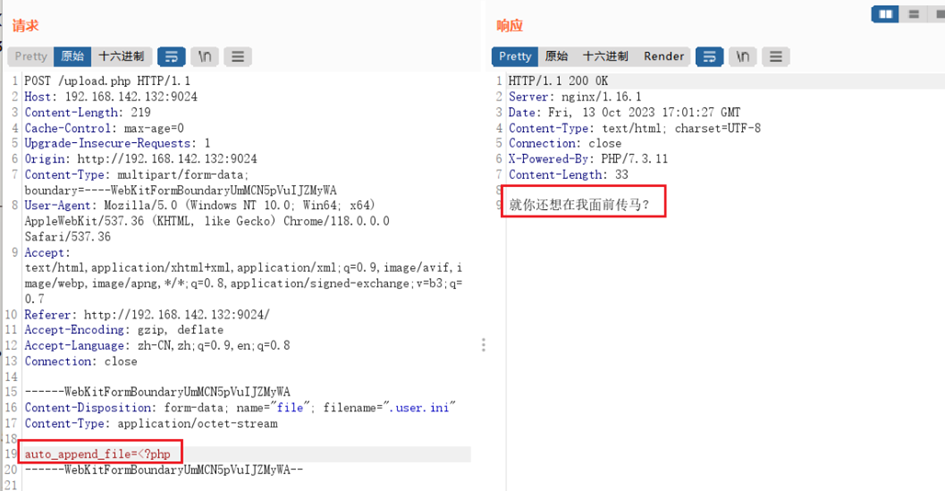Switch response view to 原始 tab
The image size is (945, 491).
point(556,57)
